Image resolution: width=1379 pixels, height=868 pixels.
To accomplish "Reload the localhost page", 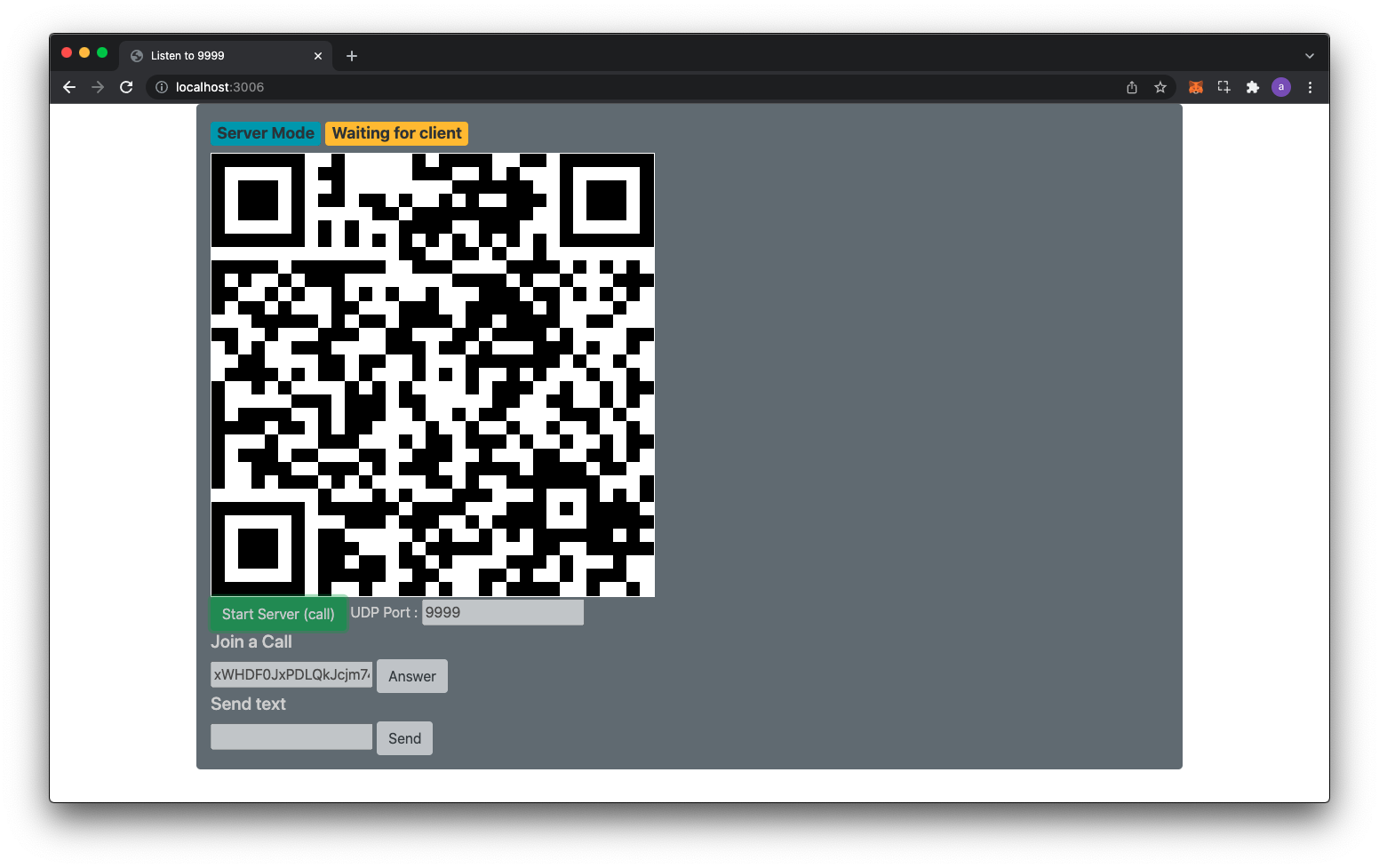I will (126, 87).
